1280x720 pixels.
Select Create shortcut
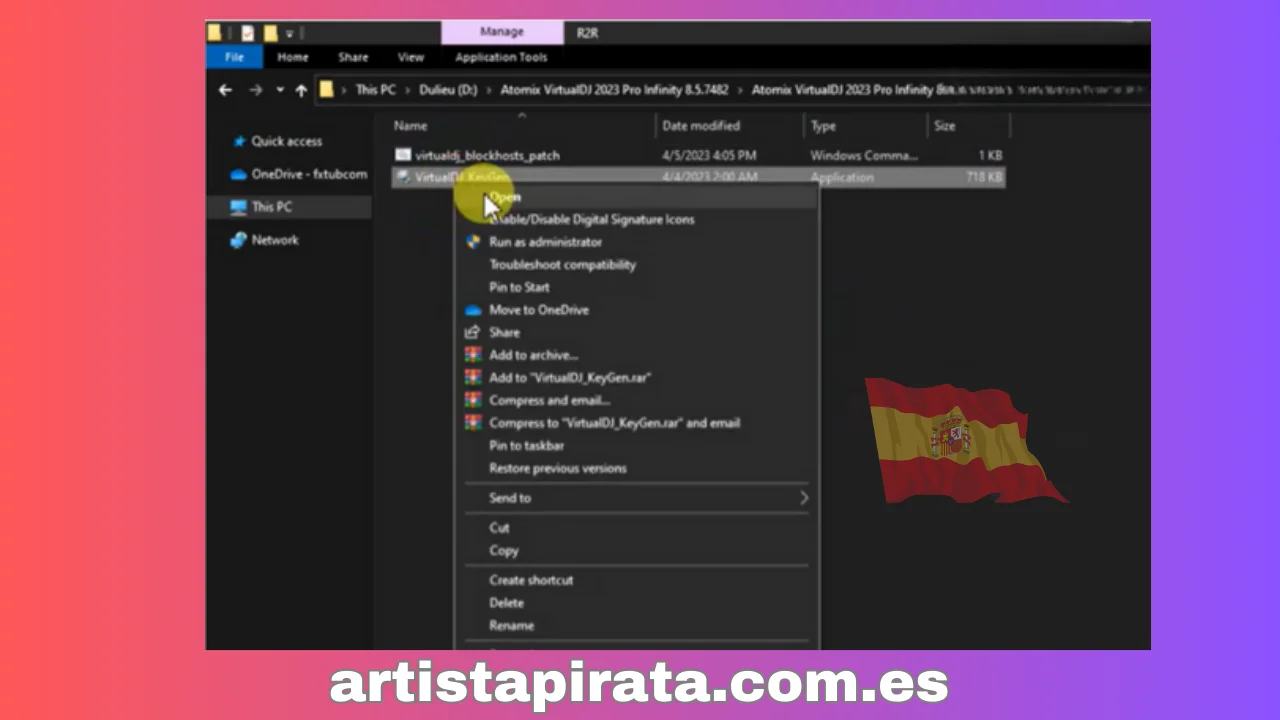pos(531,580)
